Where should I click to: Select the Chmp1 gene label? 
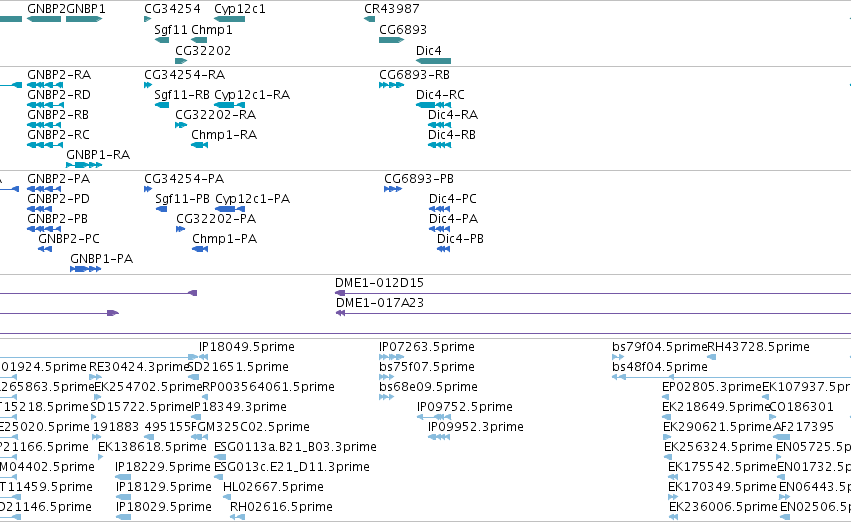(212, 29)
